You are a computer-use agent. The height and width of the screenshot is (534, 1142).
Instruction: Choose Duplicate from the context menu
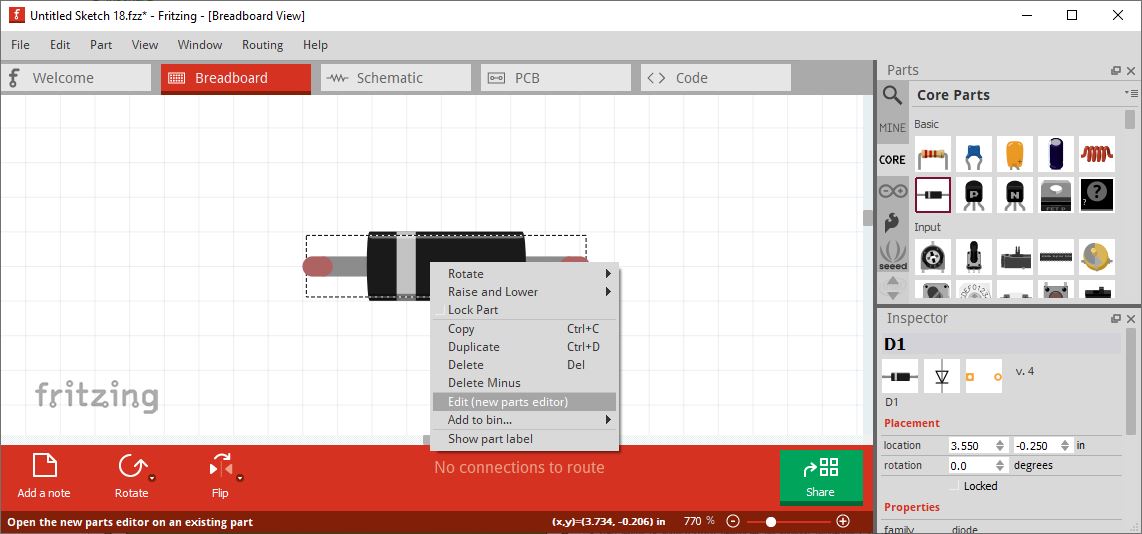524,347
